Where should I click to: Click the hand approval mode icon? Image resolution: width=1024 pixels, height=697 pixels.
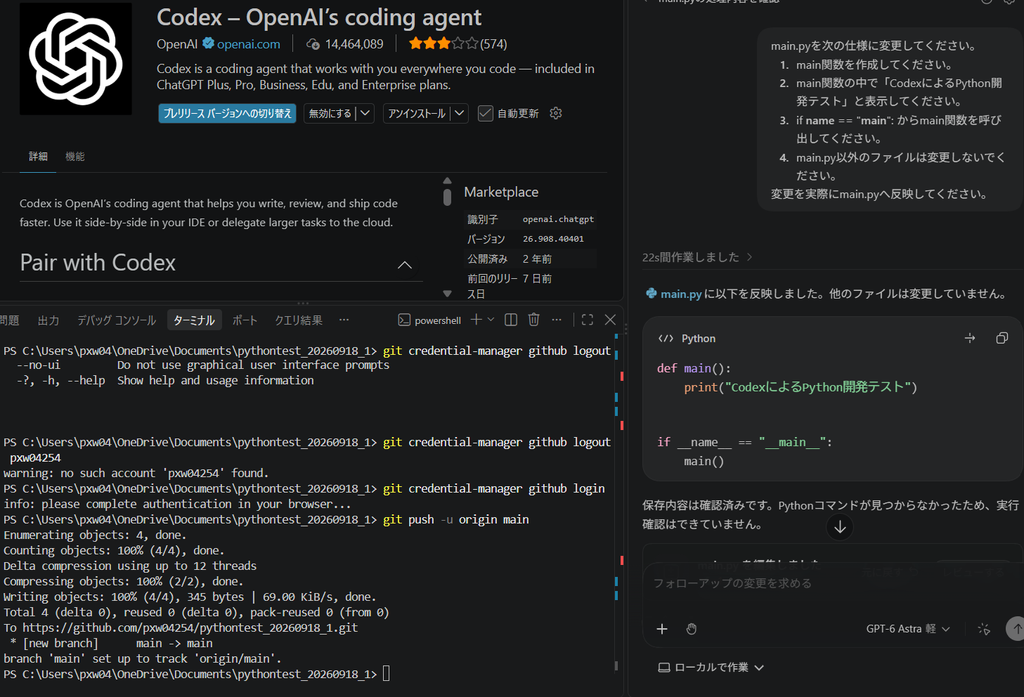[691, 628]
